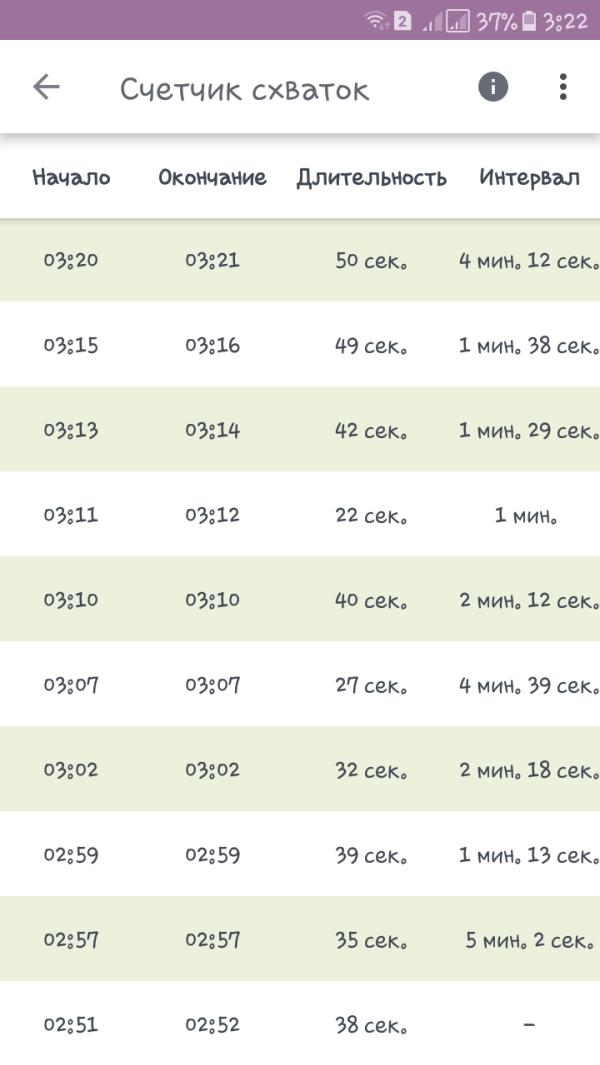Tap the 1 мин. 29 сек. interval
This screenshot has height=1065, width=600.
click(x=529, y=431)
